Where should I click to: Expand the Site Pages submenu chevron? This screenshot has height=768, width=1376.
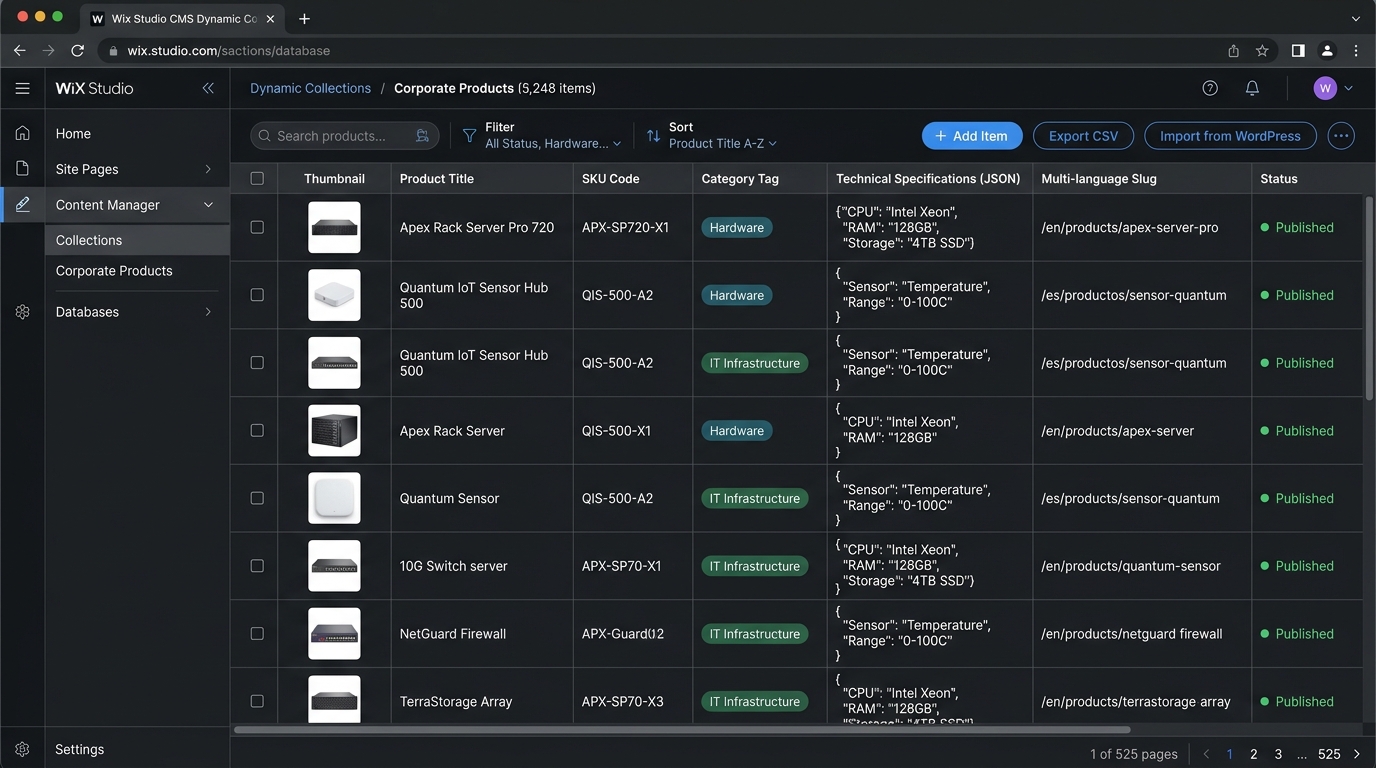pos(208,169)
